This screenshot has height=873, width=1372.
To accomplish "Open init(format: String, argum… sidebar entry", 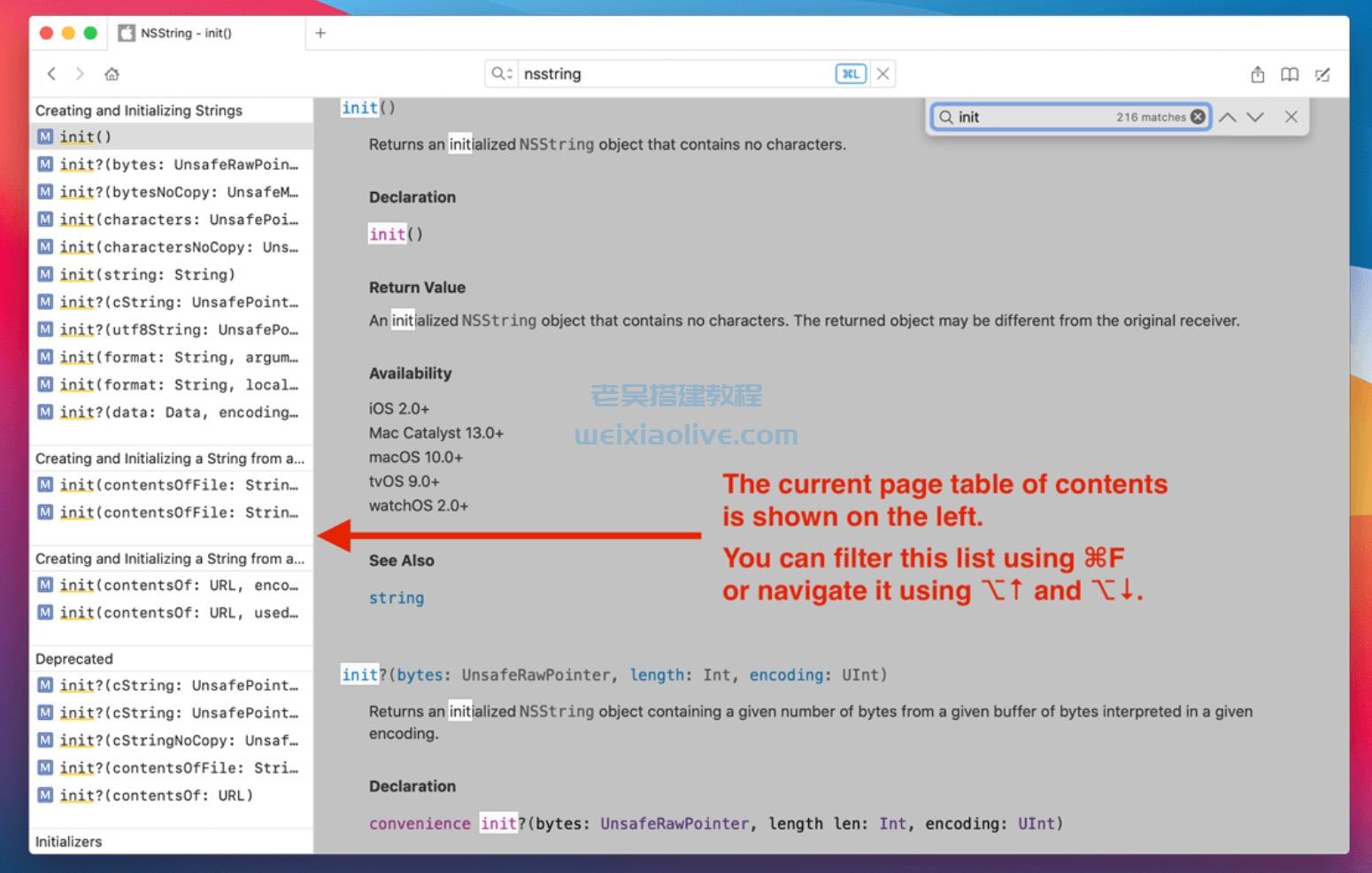I will 178,357.
